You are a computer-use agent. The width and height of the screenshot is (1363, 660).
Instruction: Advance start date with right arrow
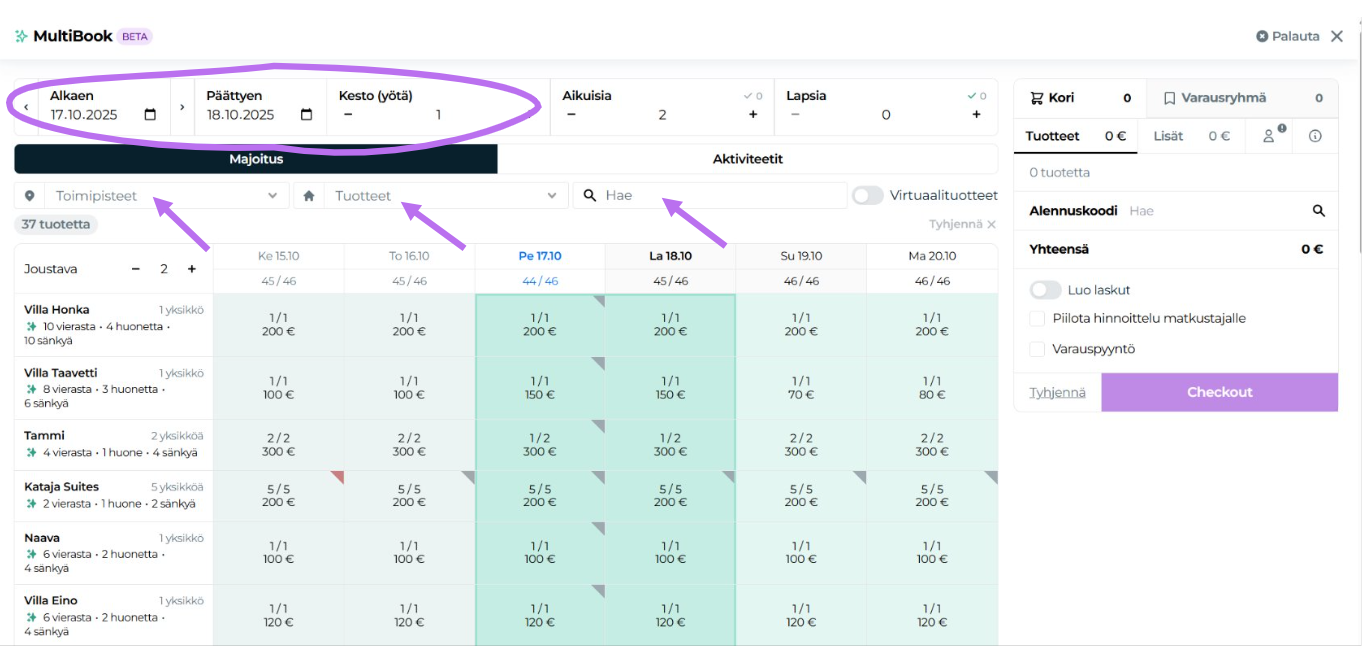[x=182, y=106]
